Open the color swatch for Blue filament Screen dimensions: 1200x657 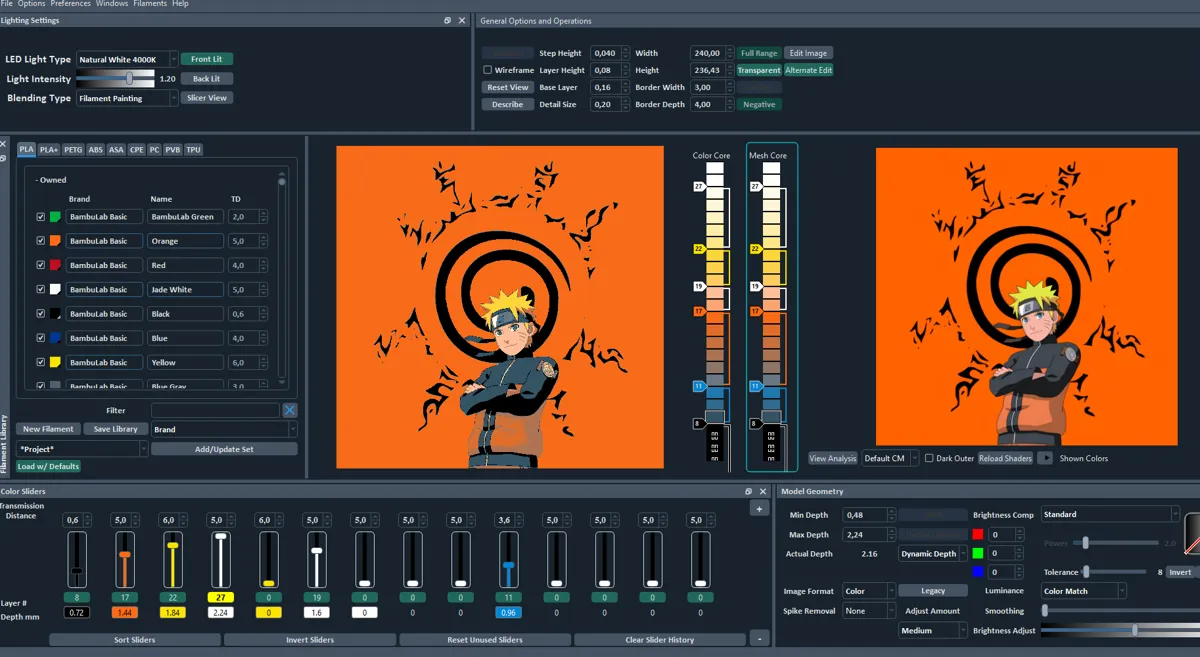[55, 338]
